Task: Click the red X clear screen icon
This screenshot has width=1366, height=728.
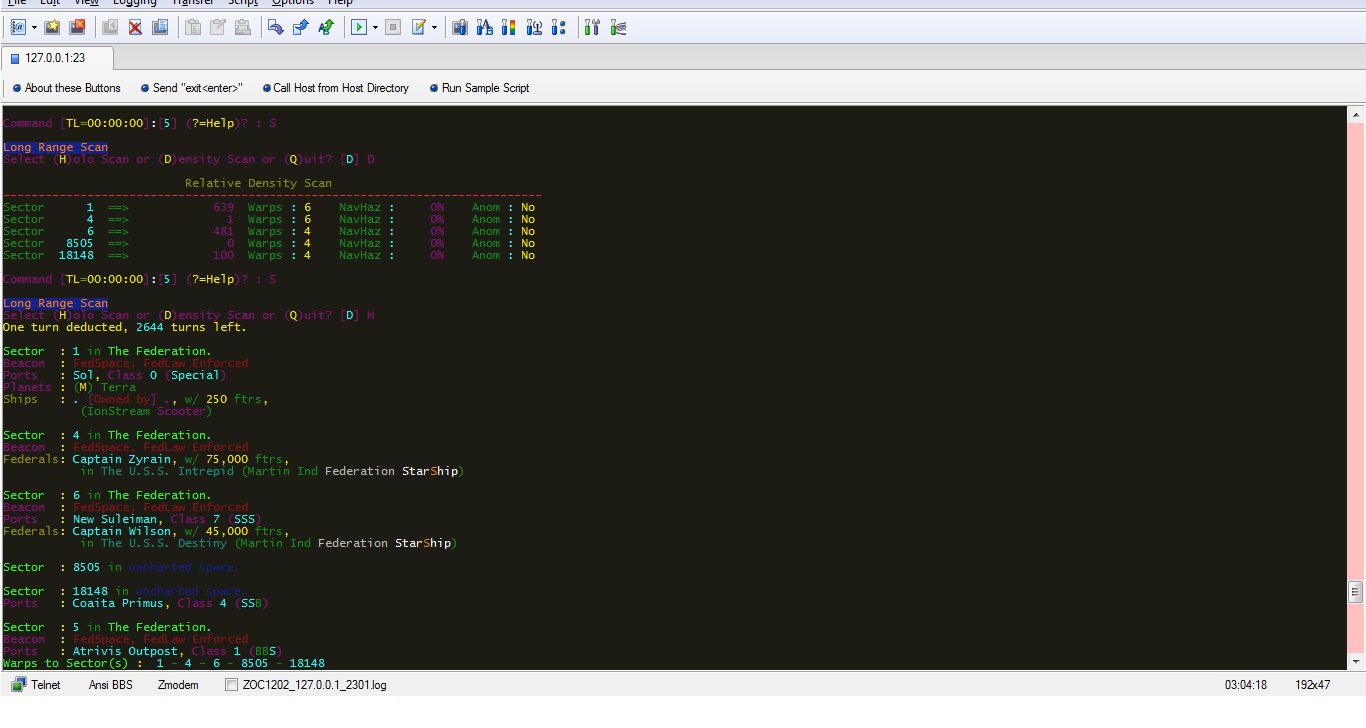Action: (135, 27)
